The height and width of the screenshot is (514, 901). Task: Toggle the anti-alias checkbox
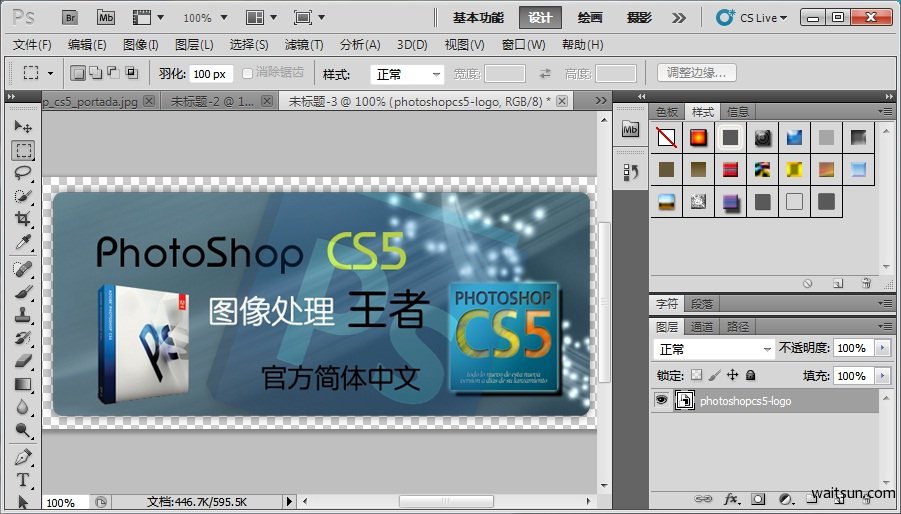(x=248, y=73)
